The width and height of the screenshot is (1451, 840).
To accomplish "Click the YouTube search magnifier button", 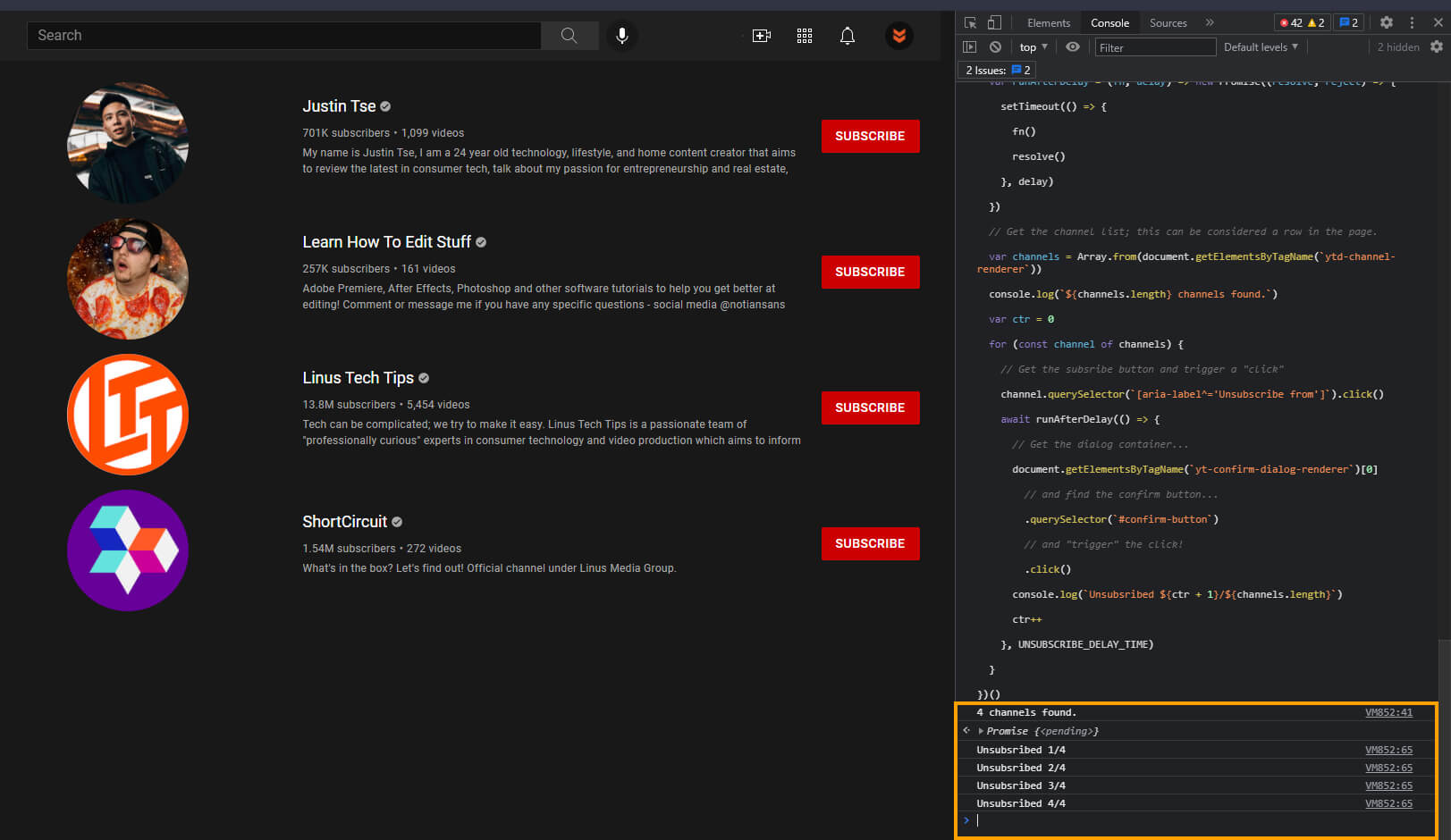I will (569, 36).
